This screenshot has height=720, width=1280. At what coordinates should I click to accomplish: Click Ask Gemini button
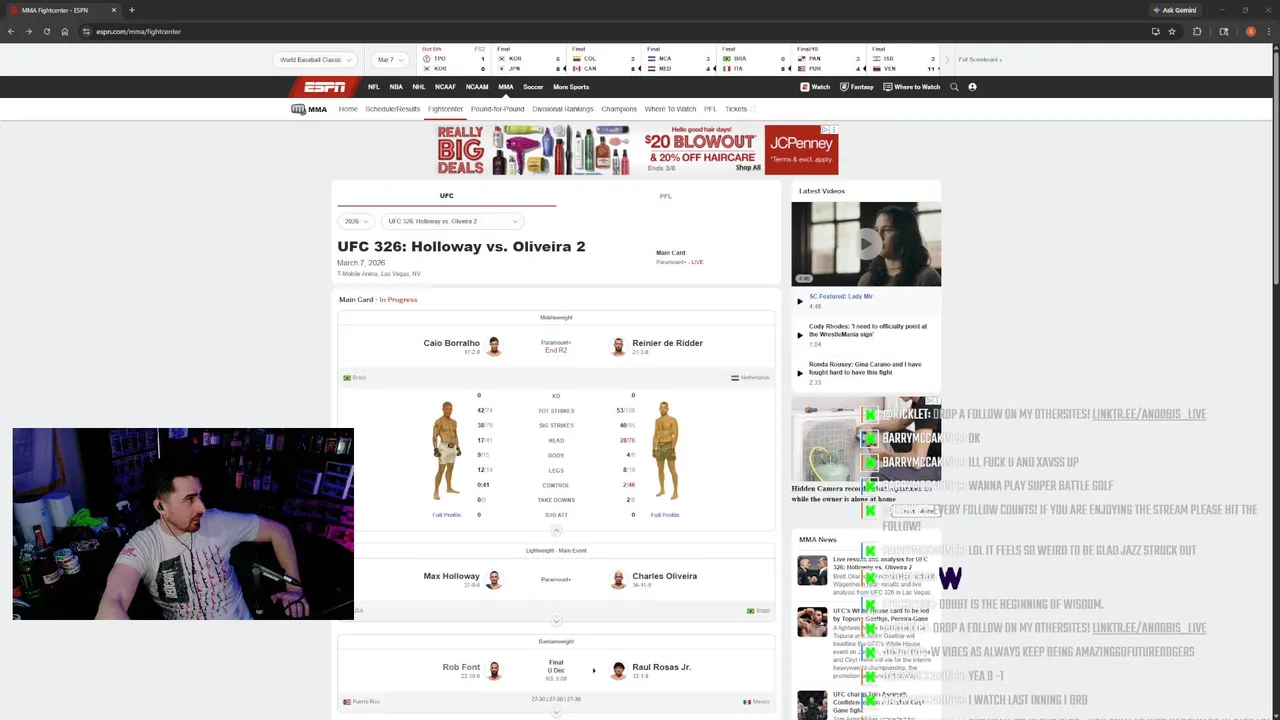(1175, 10)
